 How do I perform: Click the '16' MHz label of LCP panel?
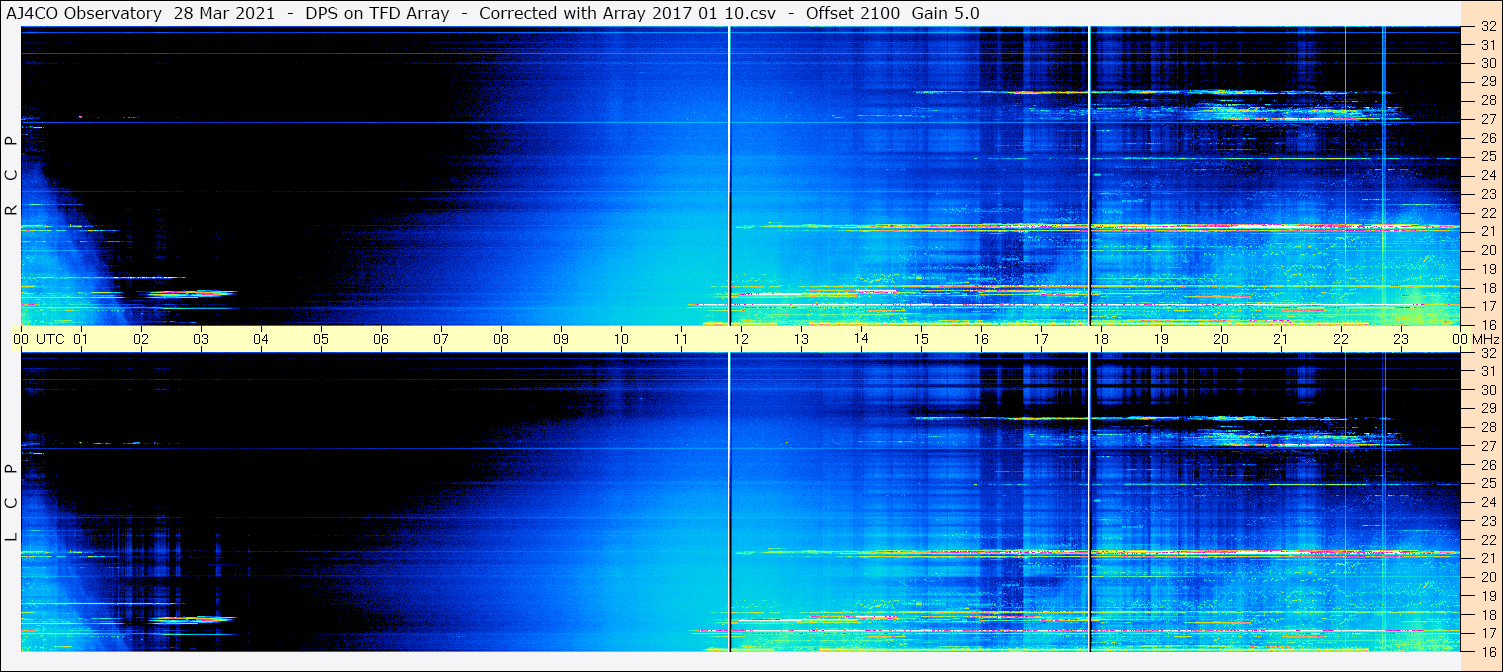tap(1487, 651)
